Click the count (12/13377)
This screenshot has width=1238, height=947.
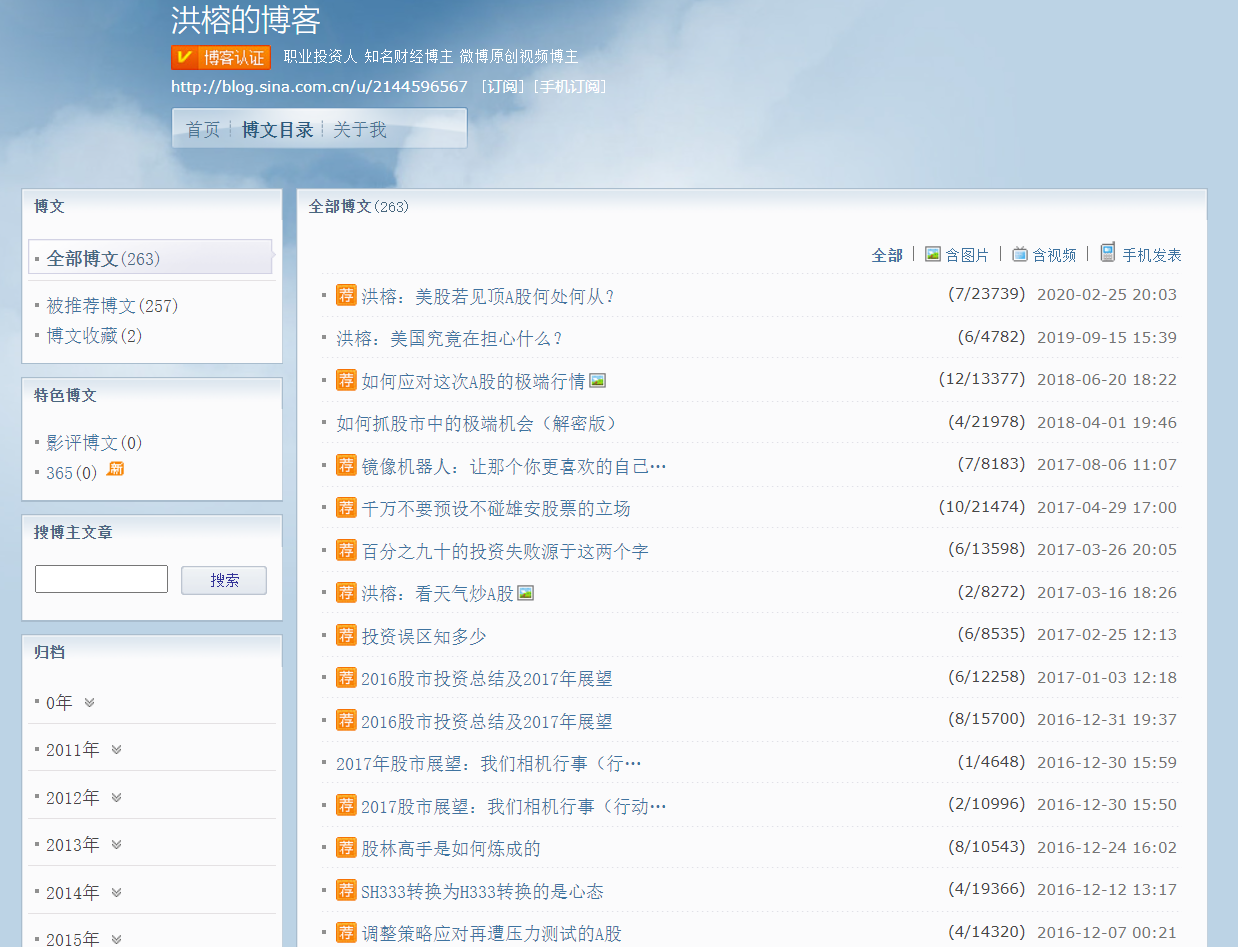tap(982, 379)
